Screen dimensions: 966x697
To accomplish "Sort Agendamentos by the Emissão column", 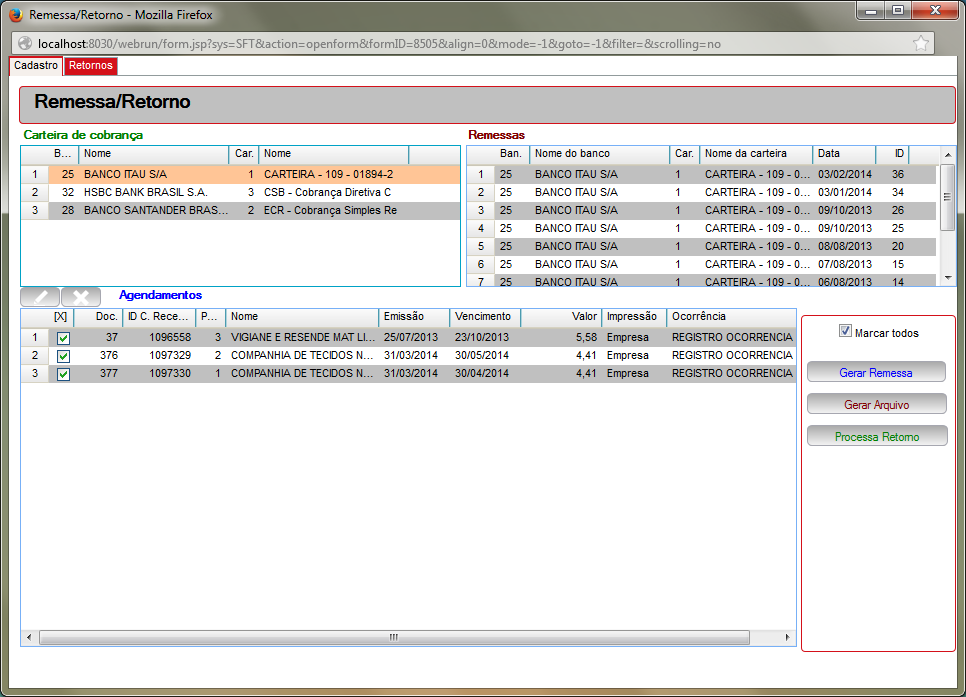I will point(414,317).
